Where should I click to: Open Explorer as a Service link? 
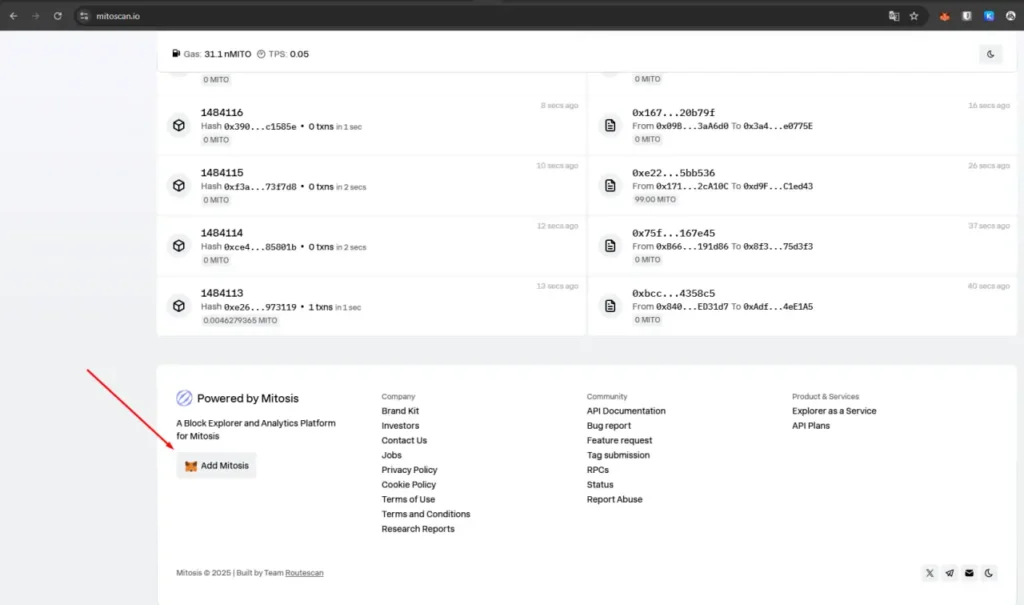(x=834, y=411)
